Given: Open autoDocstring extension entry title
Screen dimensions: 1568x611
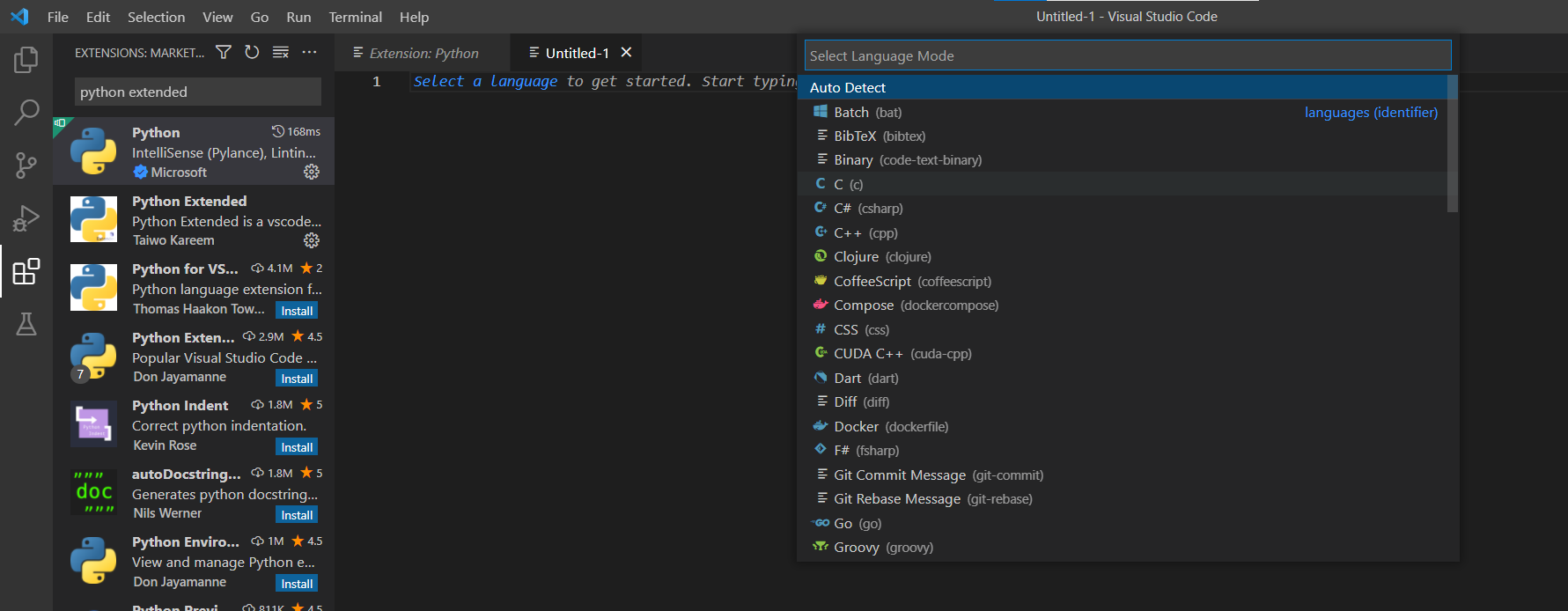Looking at the screenshot, I should pos(186,474).
